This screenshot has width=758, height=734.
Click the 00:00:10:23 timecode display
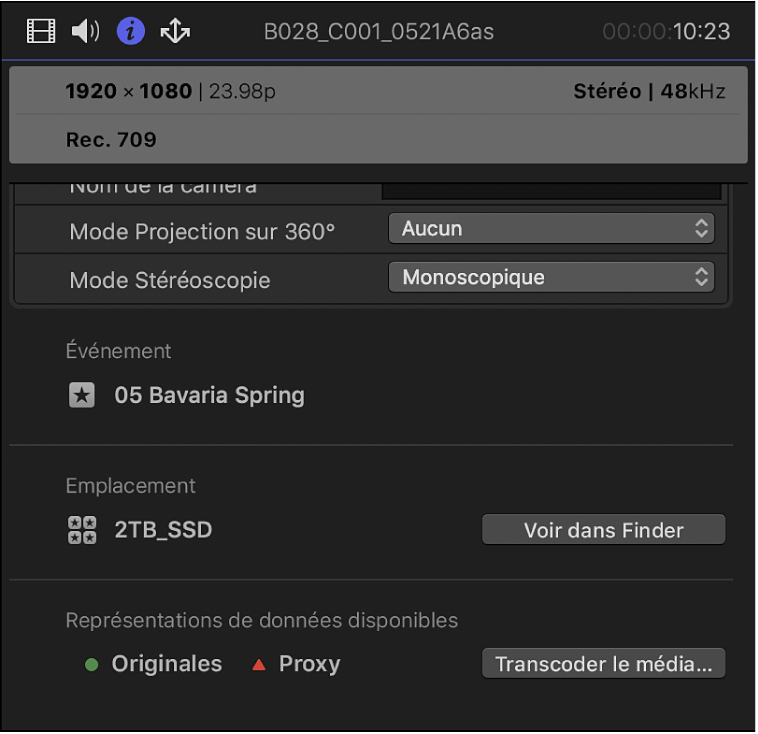(666, 32)
